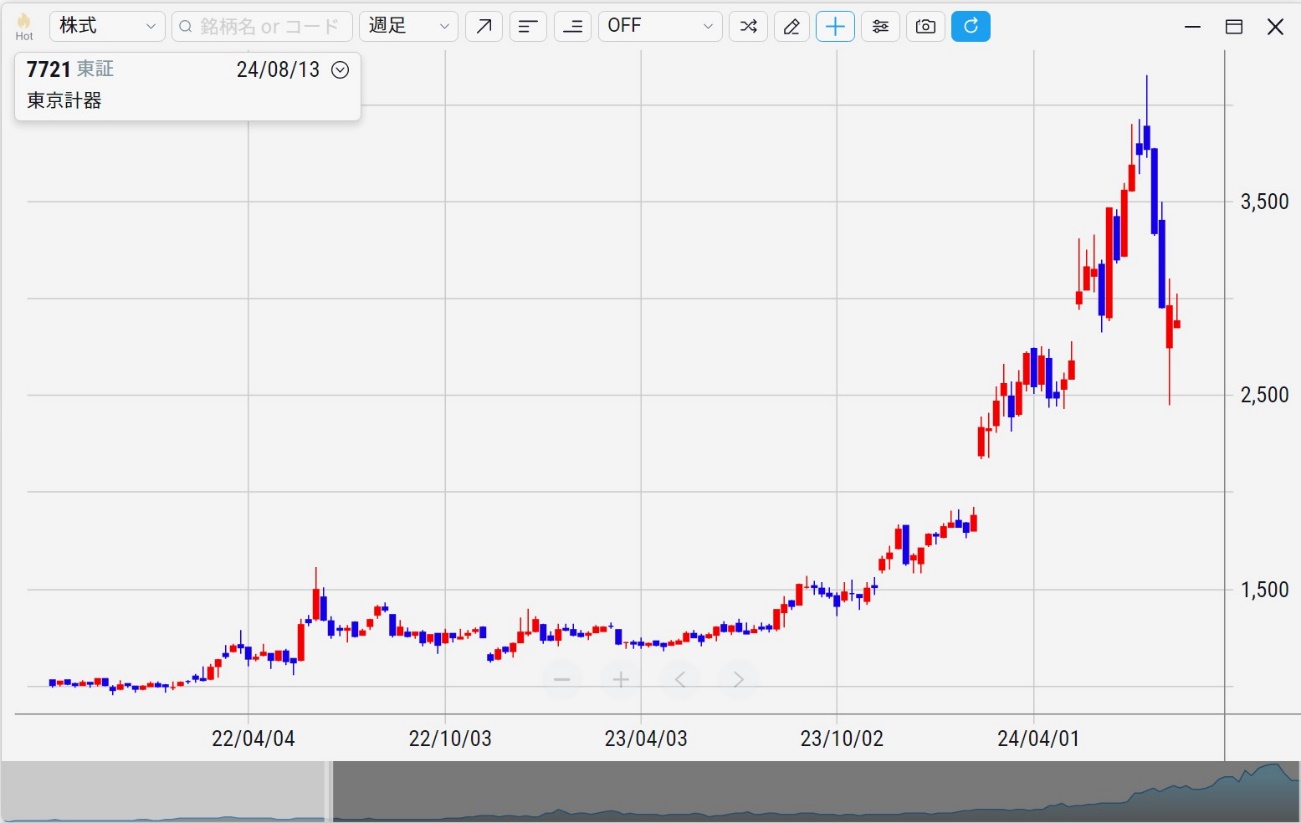
Task: Select the pencil drawing tool
Action: tap(792, 26)
